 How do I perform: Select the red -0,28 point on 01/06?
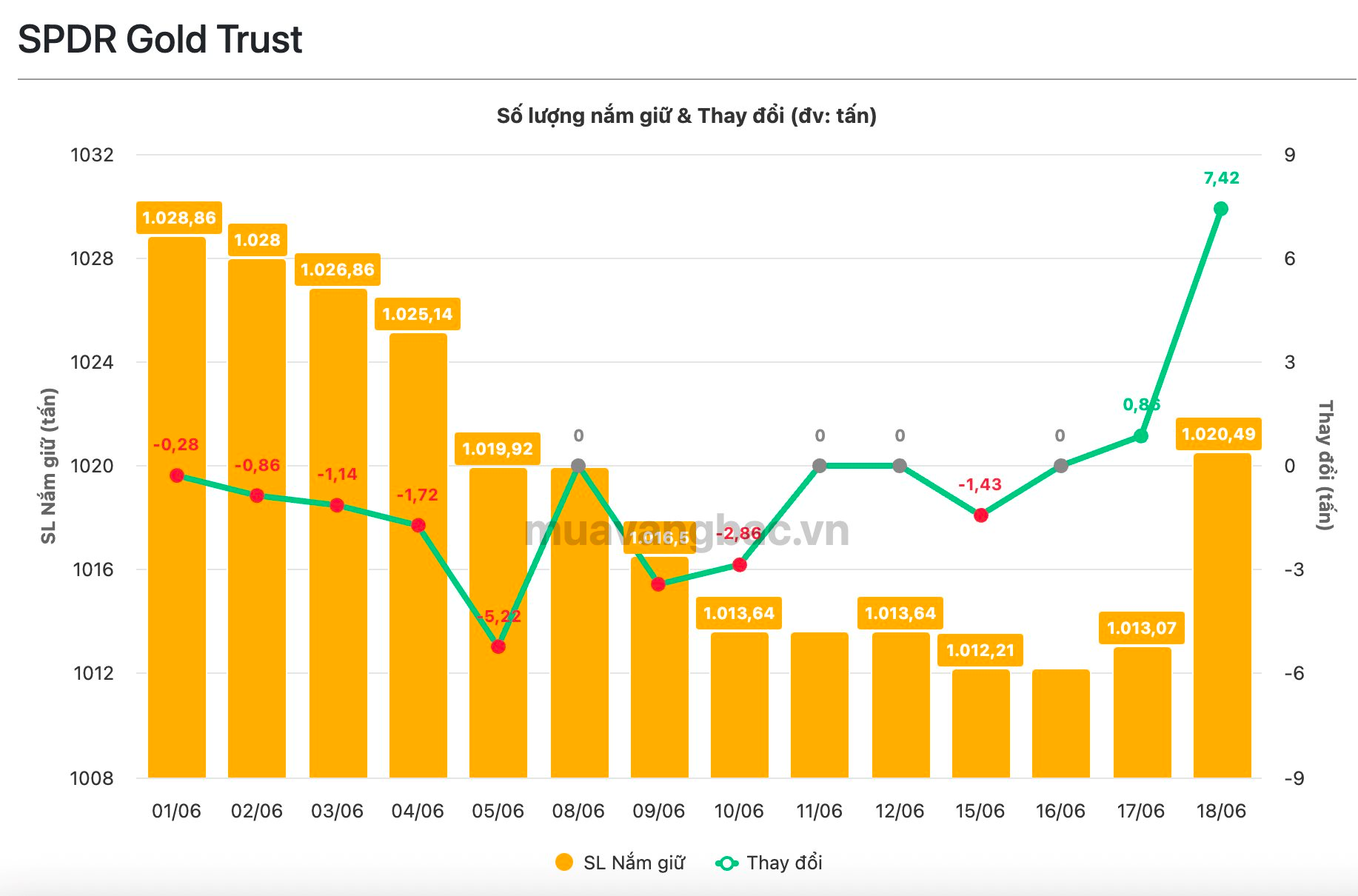coord(177,475)
